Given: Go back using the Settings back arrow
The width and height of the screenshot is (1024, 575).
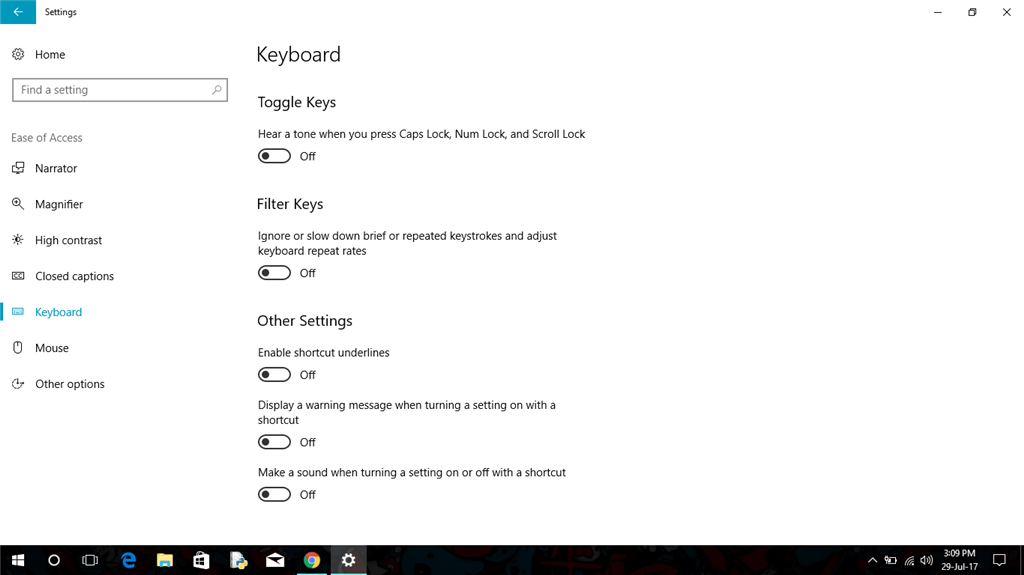Looking at the screenshot, I should 18,12.
